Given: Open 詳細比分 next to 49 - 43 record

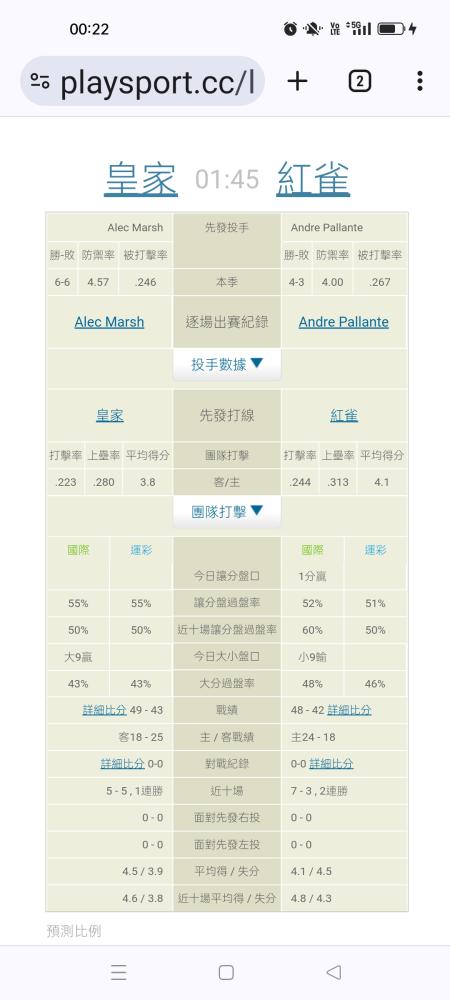Looking at the screenshot, I should pyautogui.click(x=105, y=710).
